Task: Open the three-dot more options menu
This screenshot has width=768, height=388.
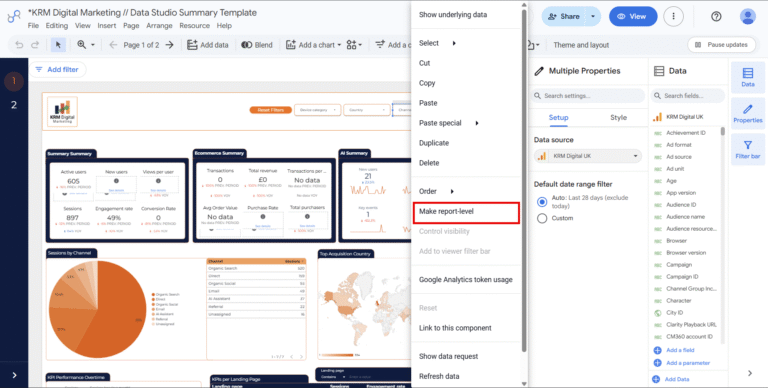Action: pyautogui.click(x=673, y=16)
